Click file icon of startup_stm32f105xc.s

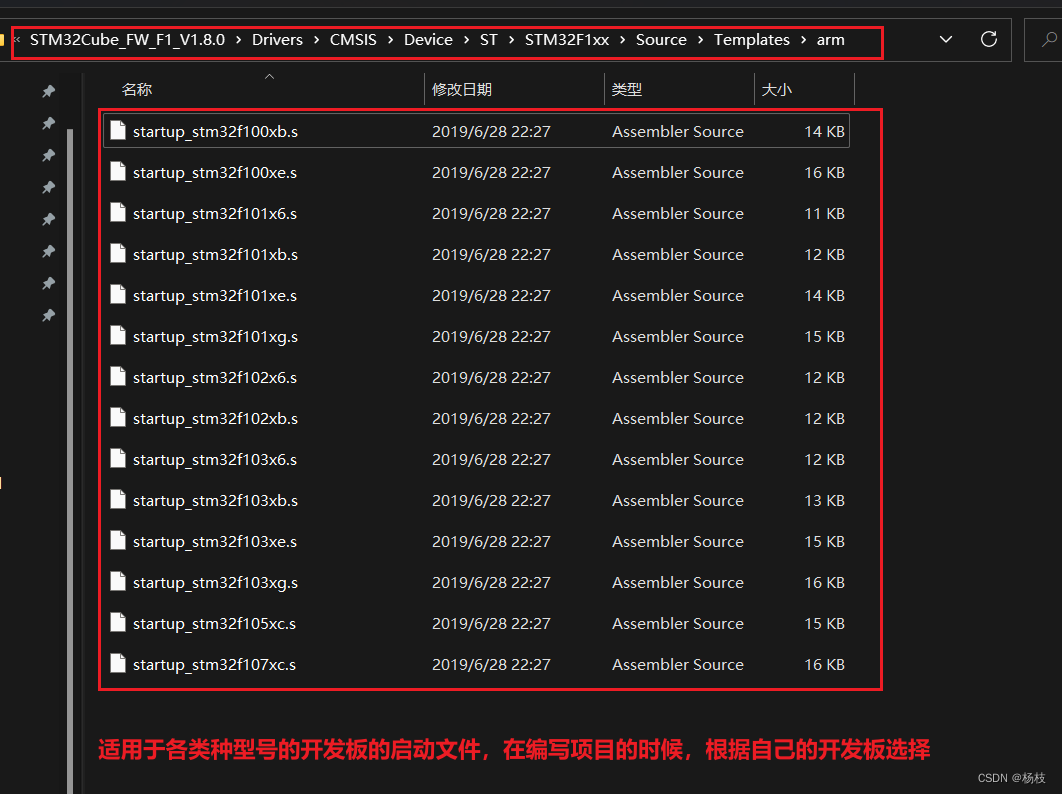118,623
